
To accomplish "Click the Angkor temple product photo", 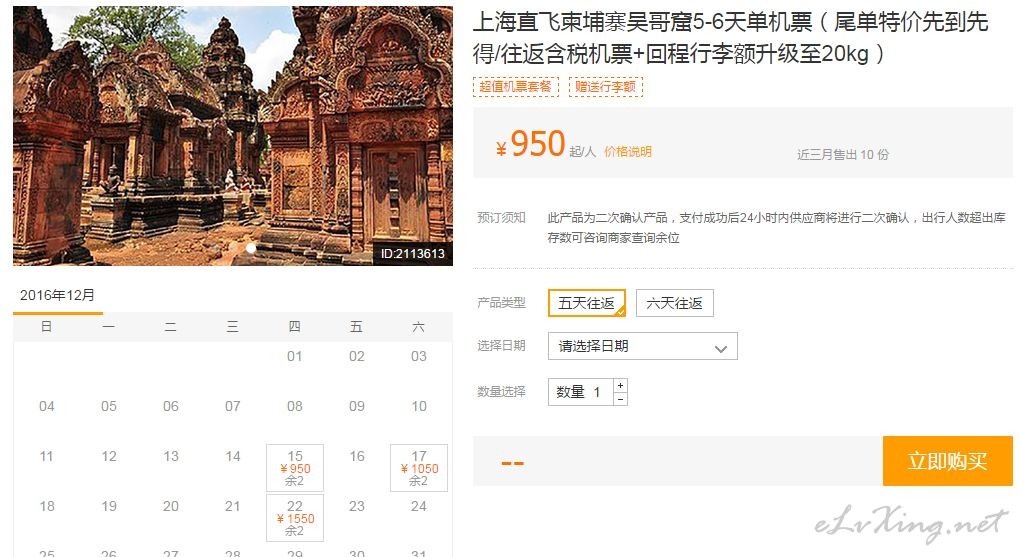I will tap(233, 136).
